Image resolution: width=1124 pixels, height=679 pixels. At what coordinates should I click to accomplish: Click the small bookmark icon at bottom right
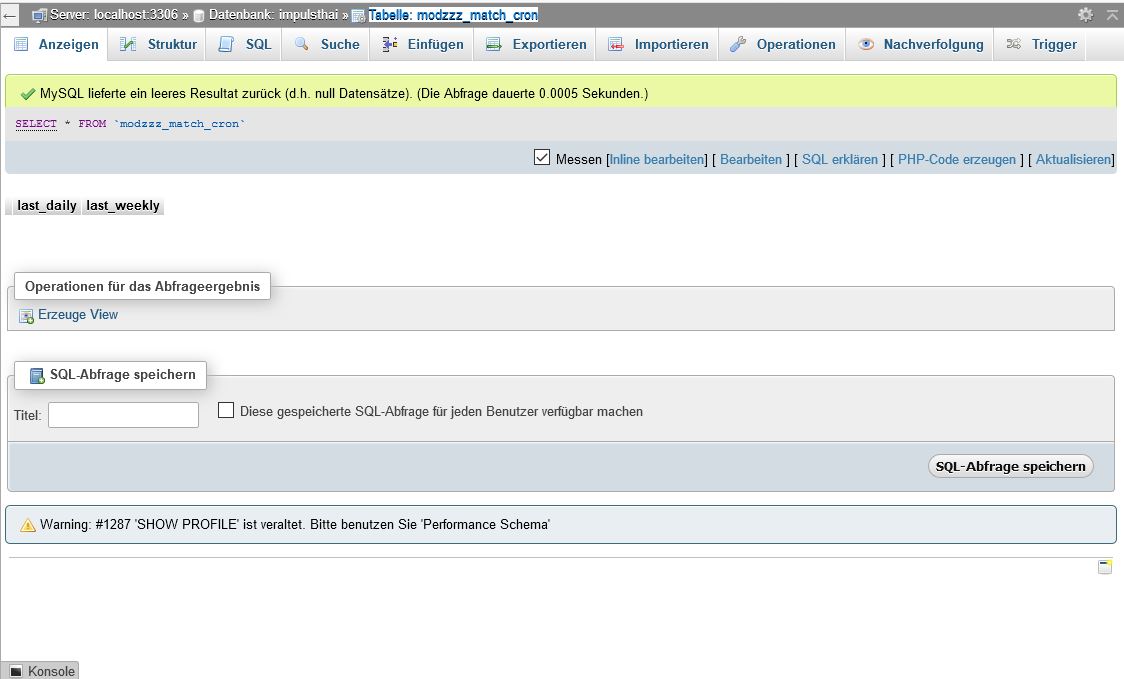(1104, 567)
